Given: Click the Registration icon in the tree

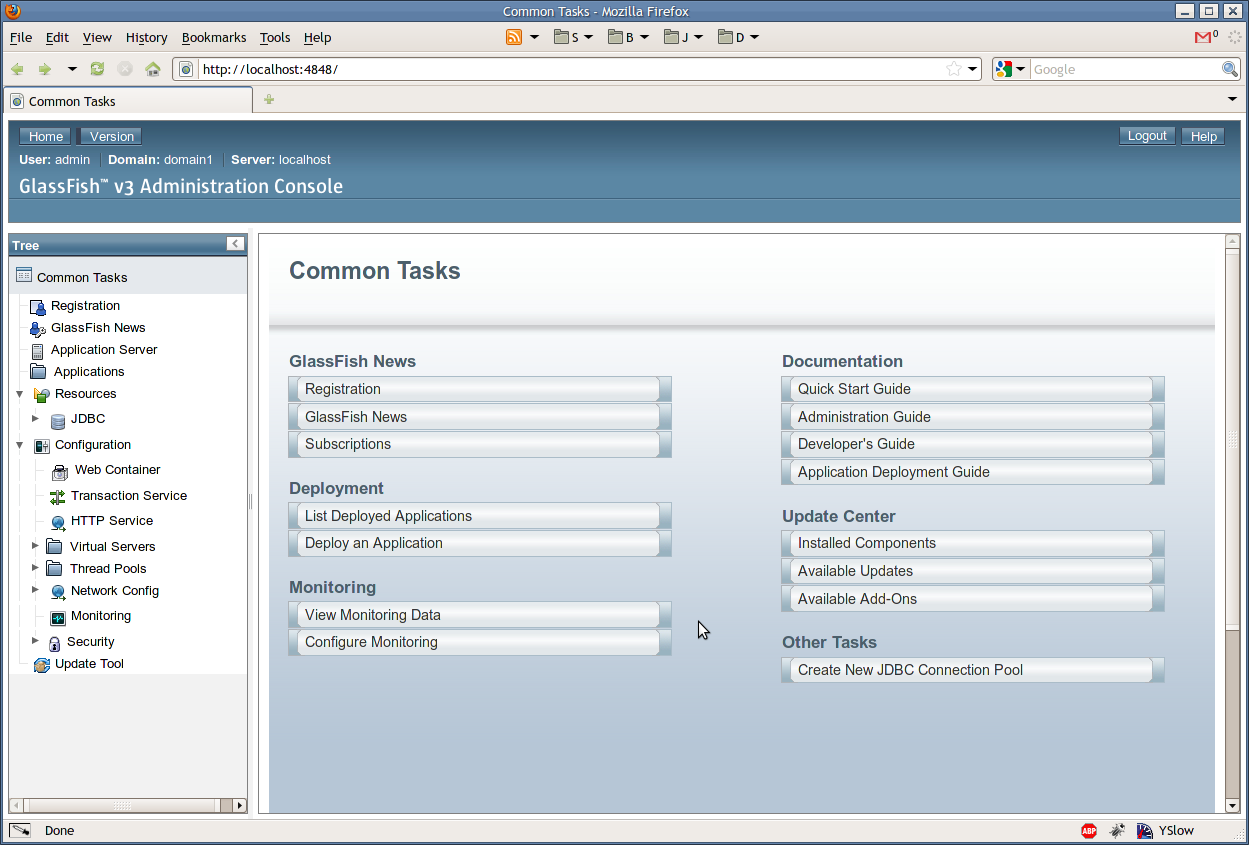Looking at the screenshot, I should pyautogui.click(x=37, y=307).
